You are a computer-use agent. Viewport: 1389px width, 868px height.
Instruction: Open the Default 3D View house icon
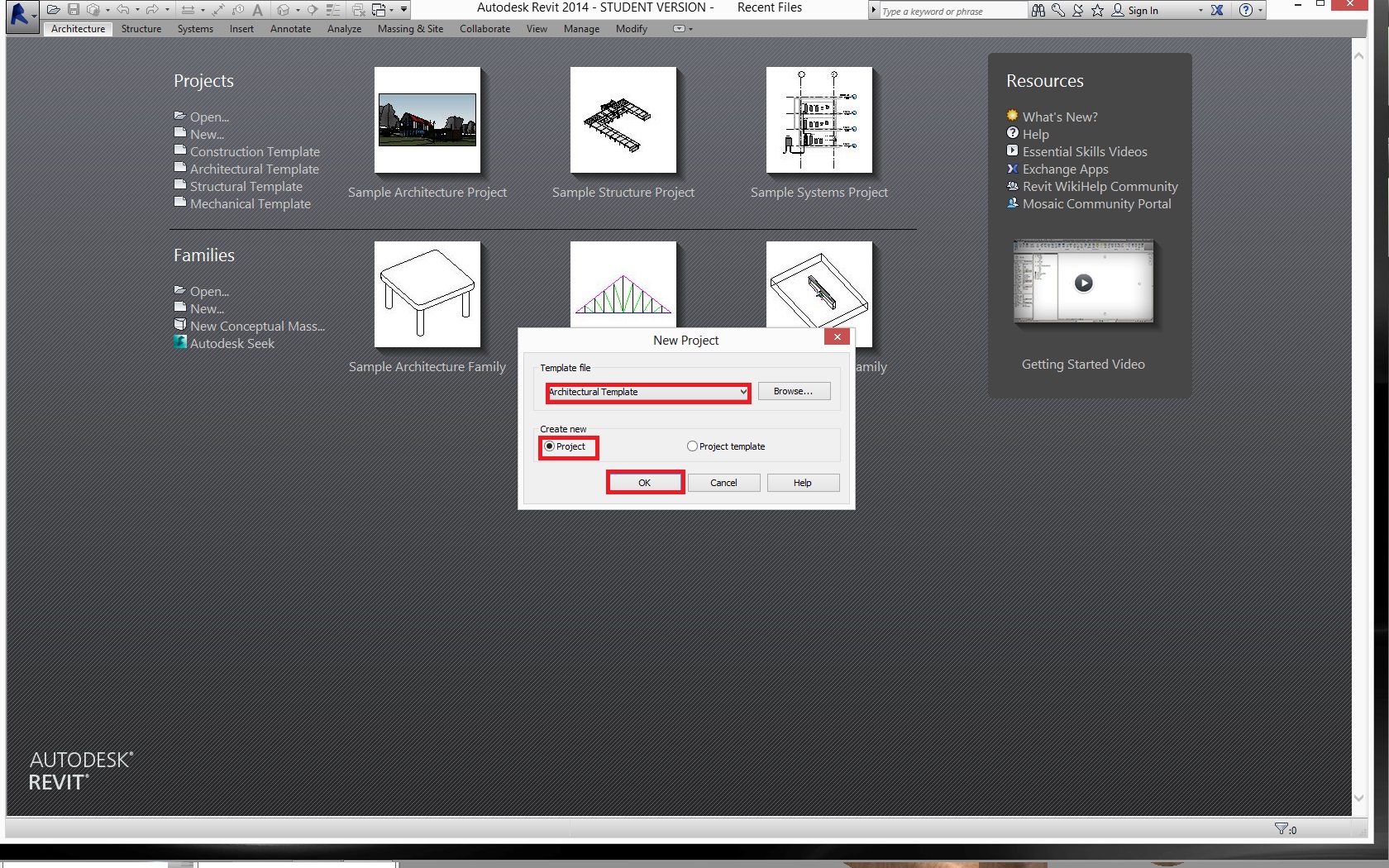pyautogui.click(x=283, y=10)
